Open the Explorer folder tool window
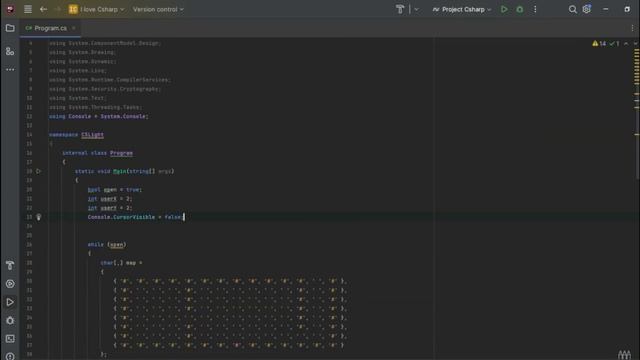The image size is (640, 360). (10, 28)
